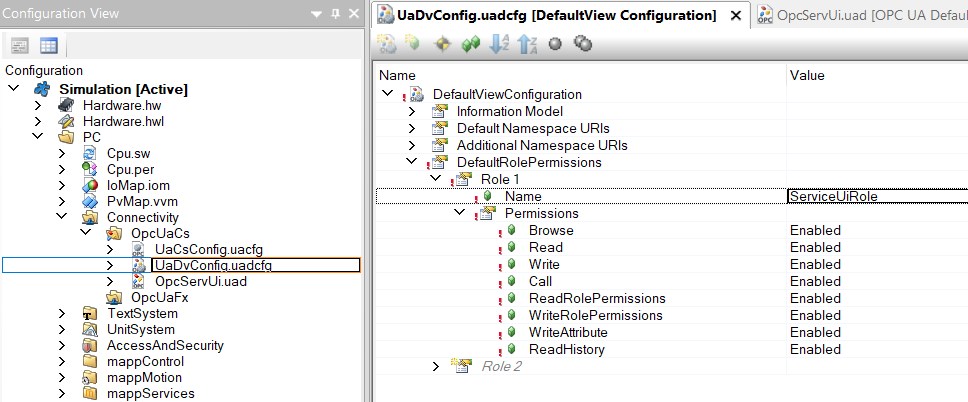968x402 pixels.
Task: Expand the Role 2 node
Action: [435, 366]
